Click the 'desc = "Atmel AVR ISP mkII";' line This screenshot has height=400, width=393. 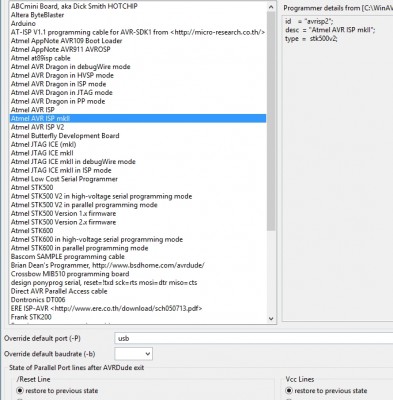pos(330,30)
